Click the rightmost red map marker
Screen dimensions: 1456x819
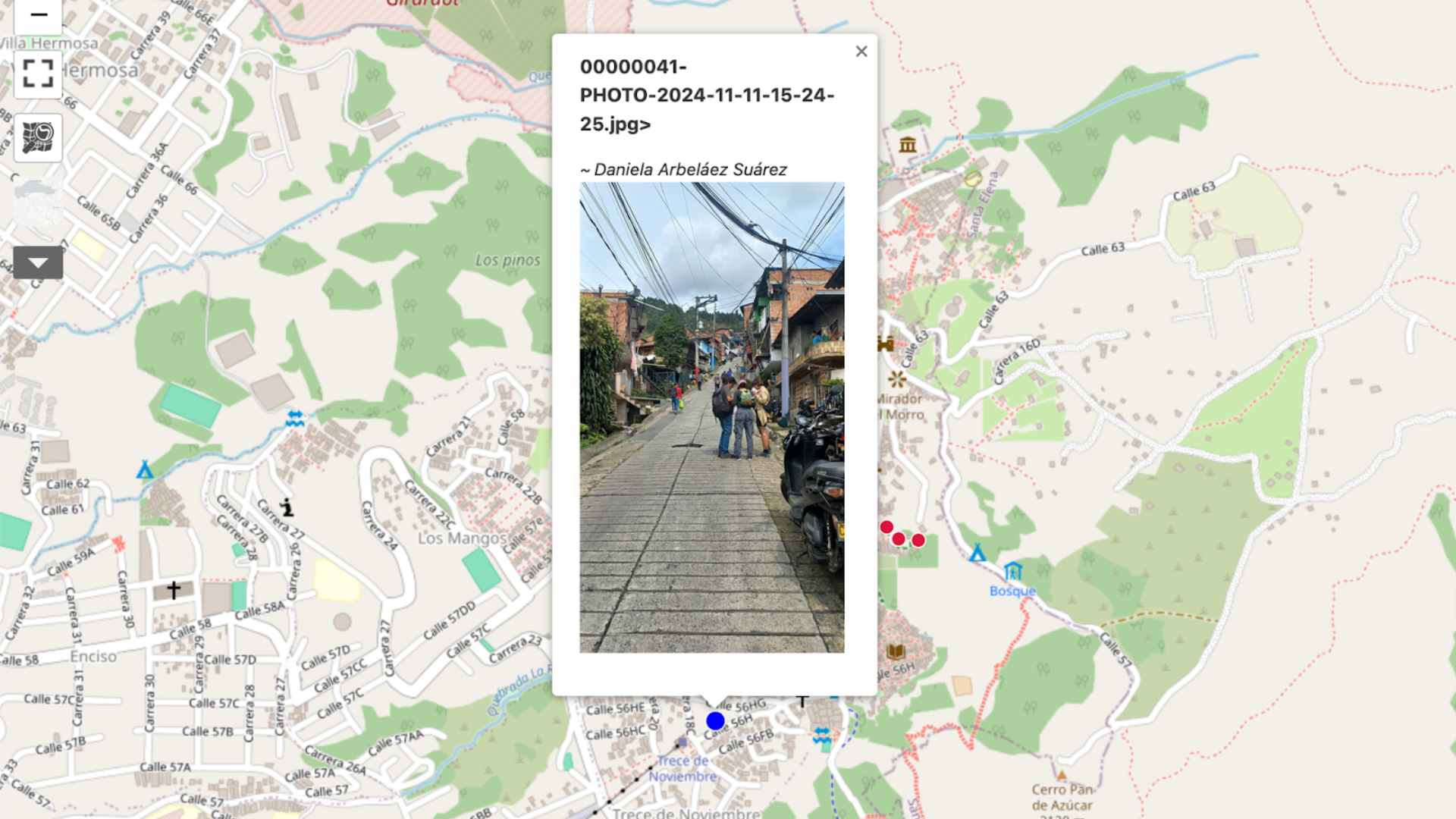click(918, 541)
